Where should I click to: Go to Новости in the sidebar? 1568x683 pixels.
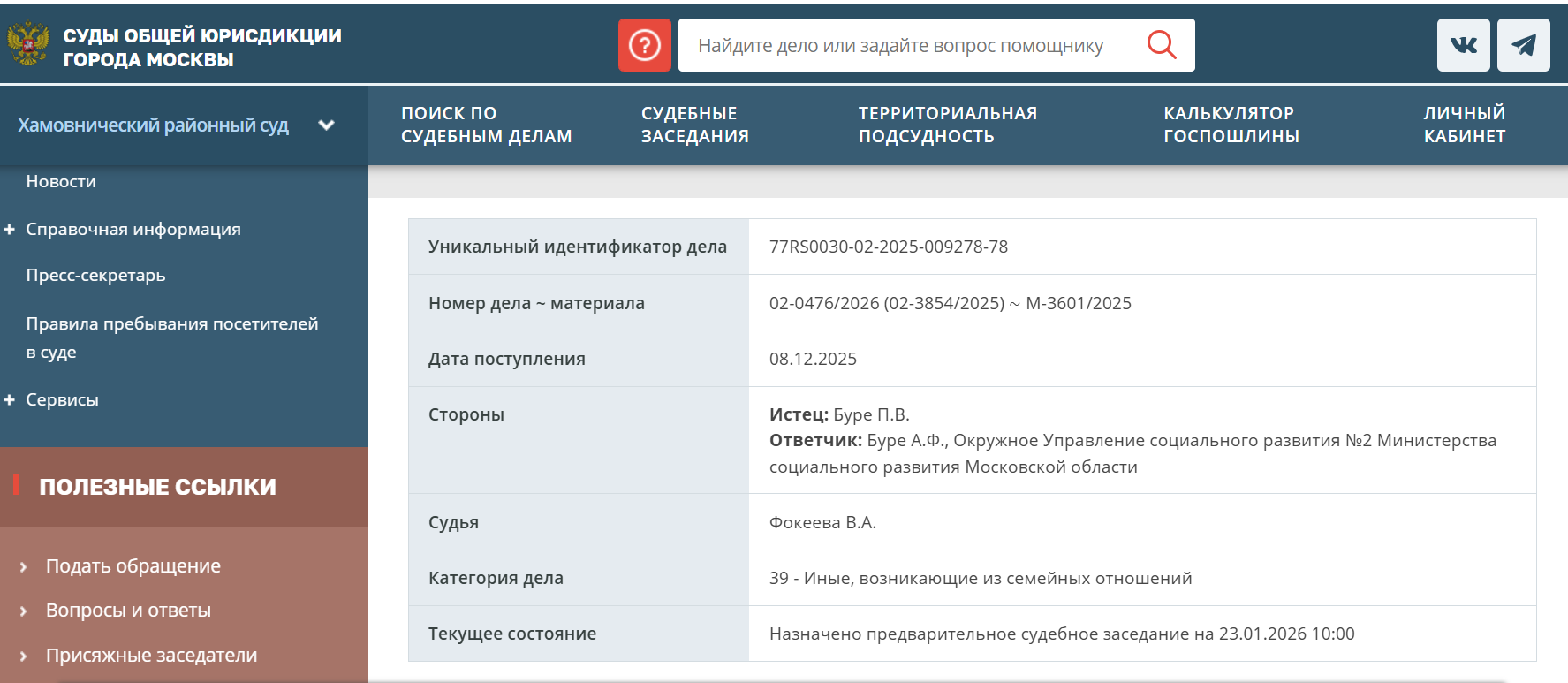(x=61, y=181)
